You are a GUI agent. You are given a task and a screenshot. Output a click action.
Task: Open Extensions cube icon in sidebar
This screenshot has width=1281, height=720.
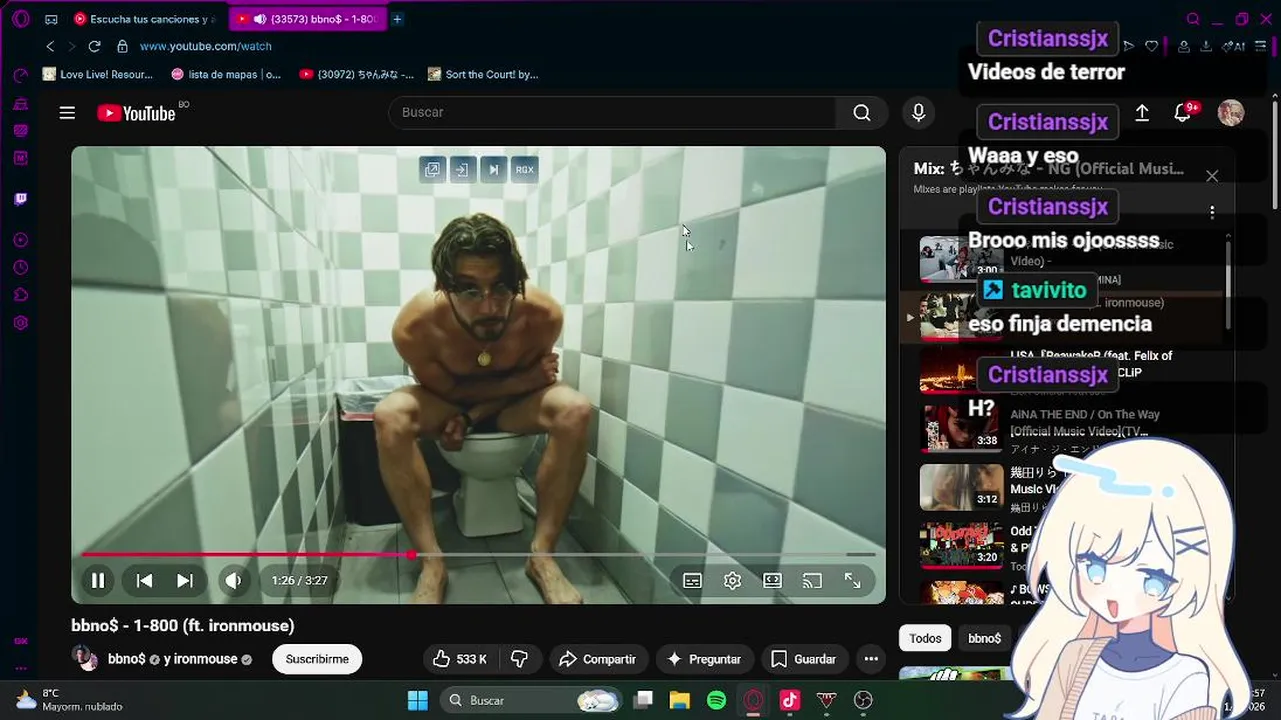[x=20, y=295]
